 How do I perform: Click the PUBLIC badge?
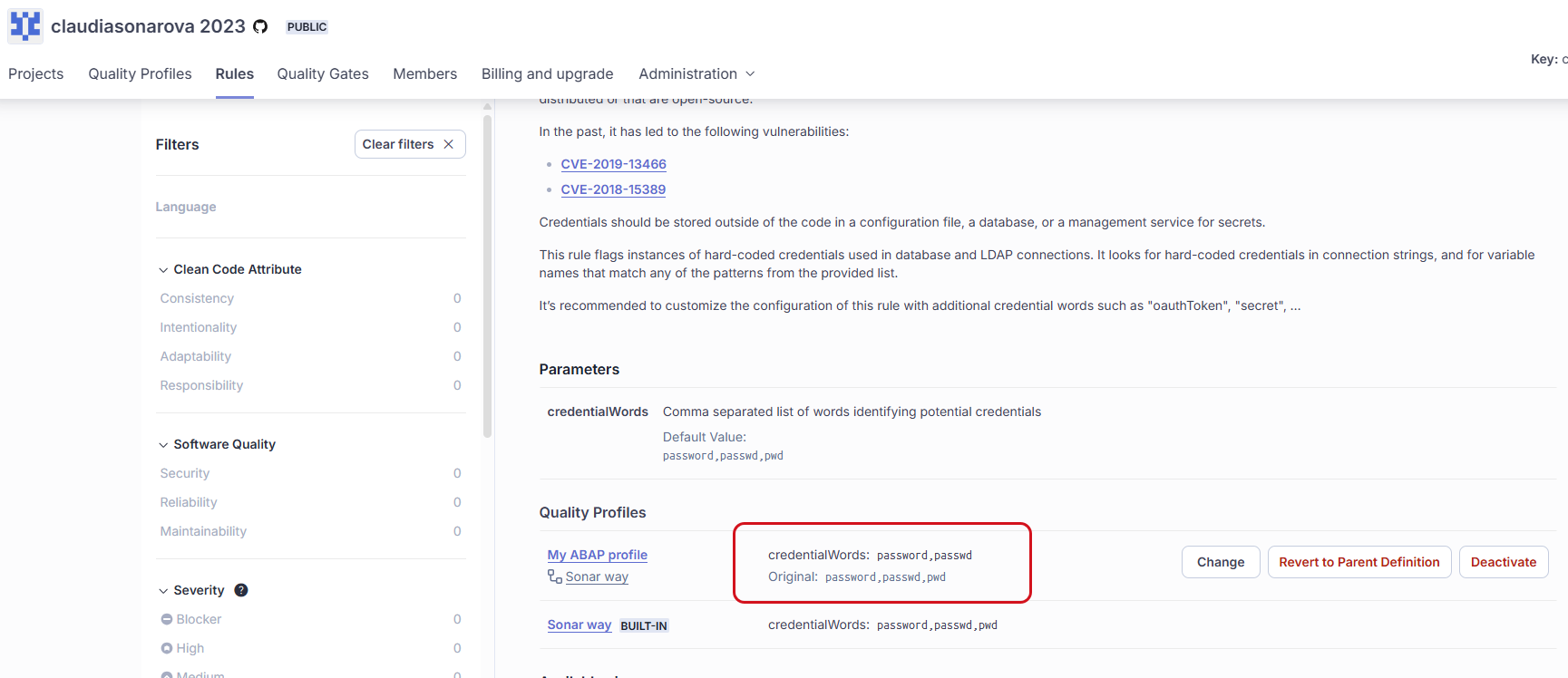click(307, 27)
